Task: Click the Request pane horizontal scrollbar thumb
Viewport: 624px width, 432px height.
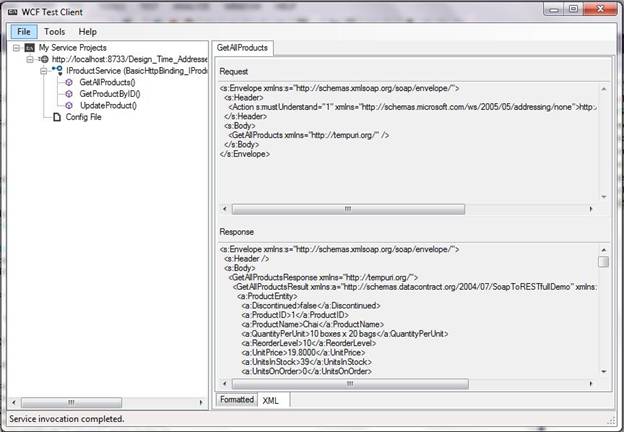Action: pos(348,209)
